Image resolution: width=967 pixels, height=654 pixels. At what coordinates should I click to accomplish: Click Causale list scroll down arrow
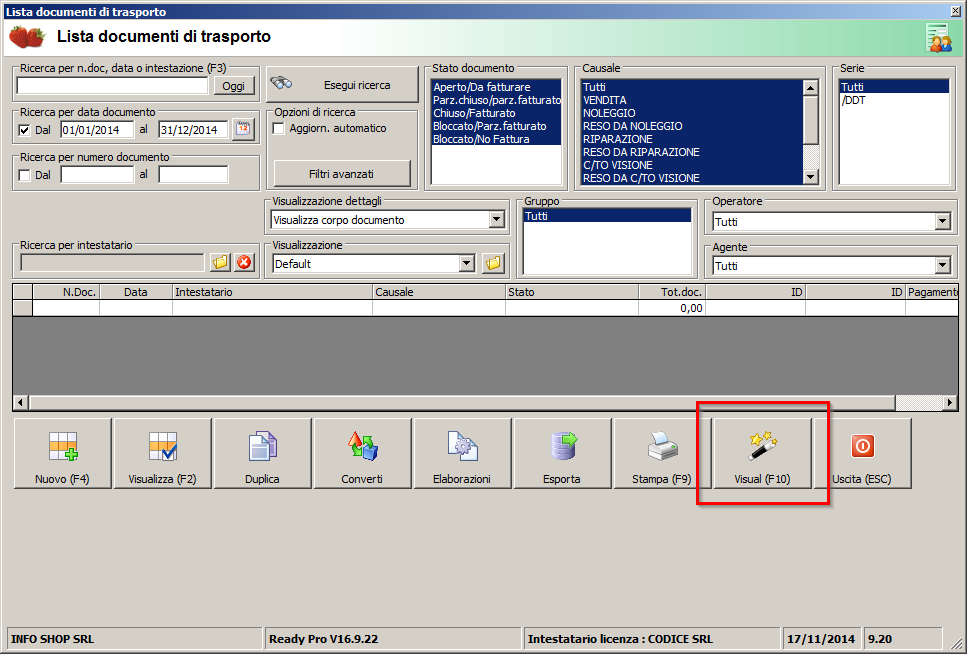810,177
